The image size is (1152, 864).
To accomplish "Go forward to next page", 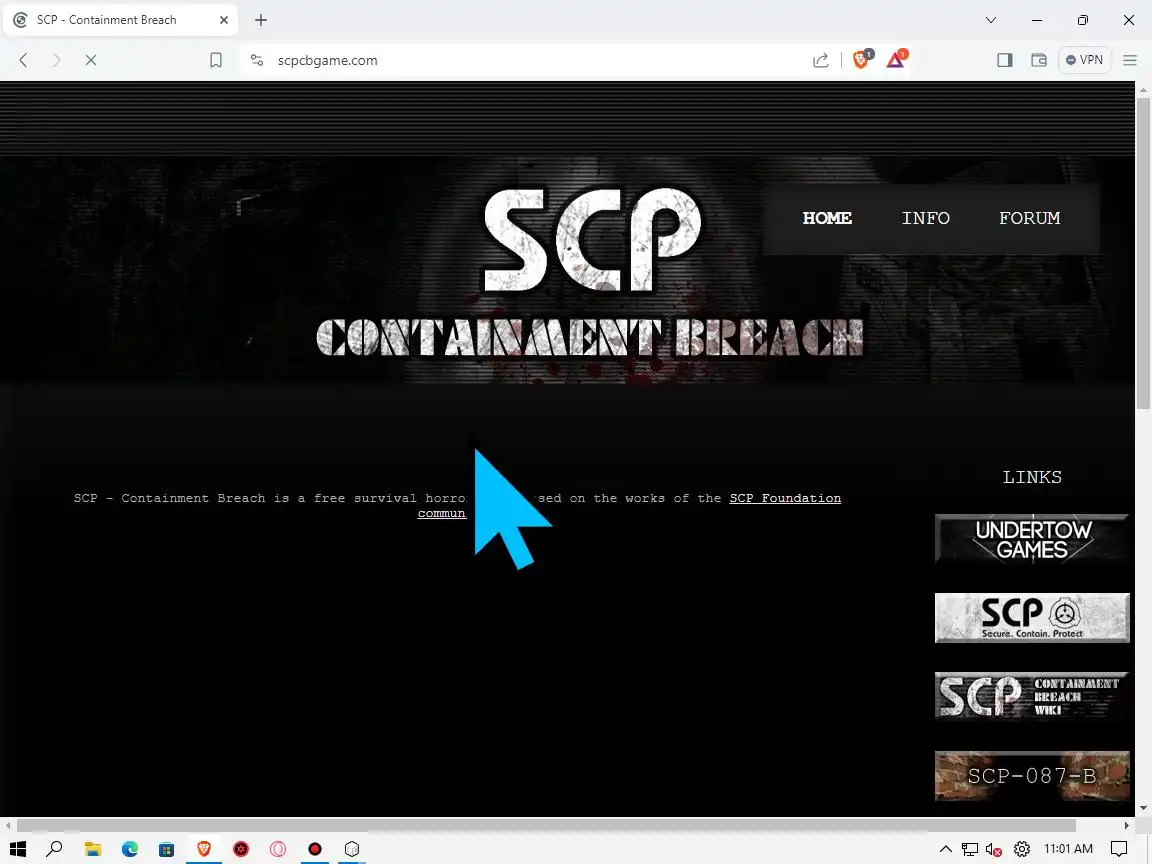I will click(57, 60).
